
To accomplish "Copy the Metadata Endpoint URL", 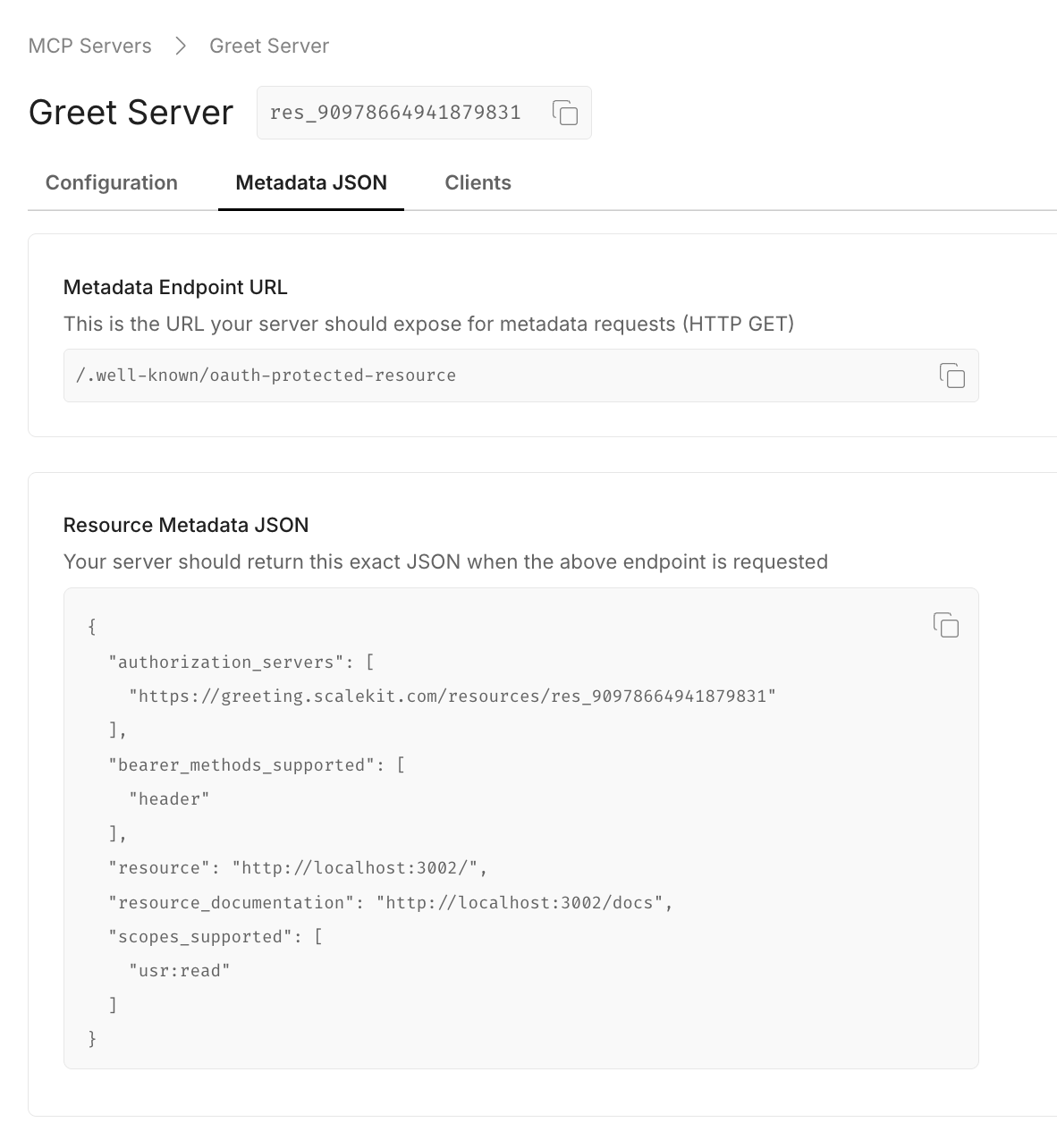I will click(952, 376).
